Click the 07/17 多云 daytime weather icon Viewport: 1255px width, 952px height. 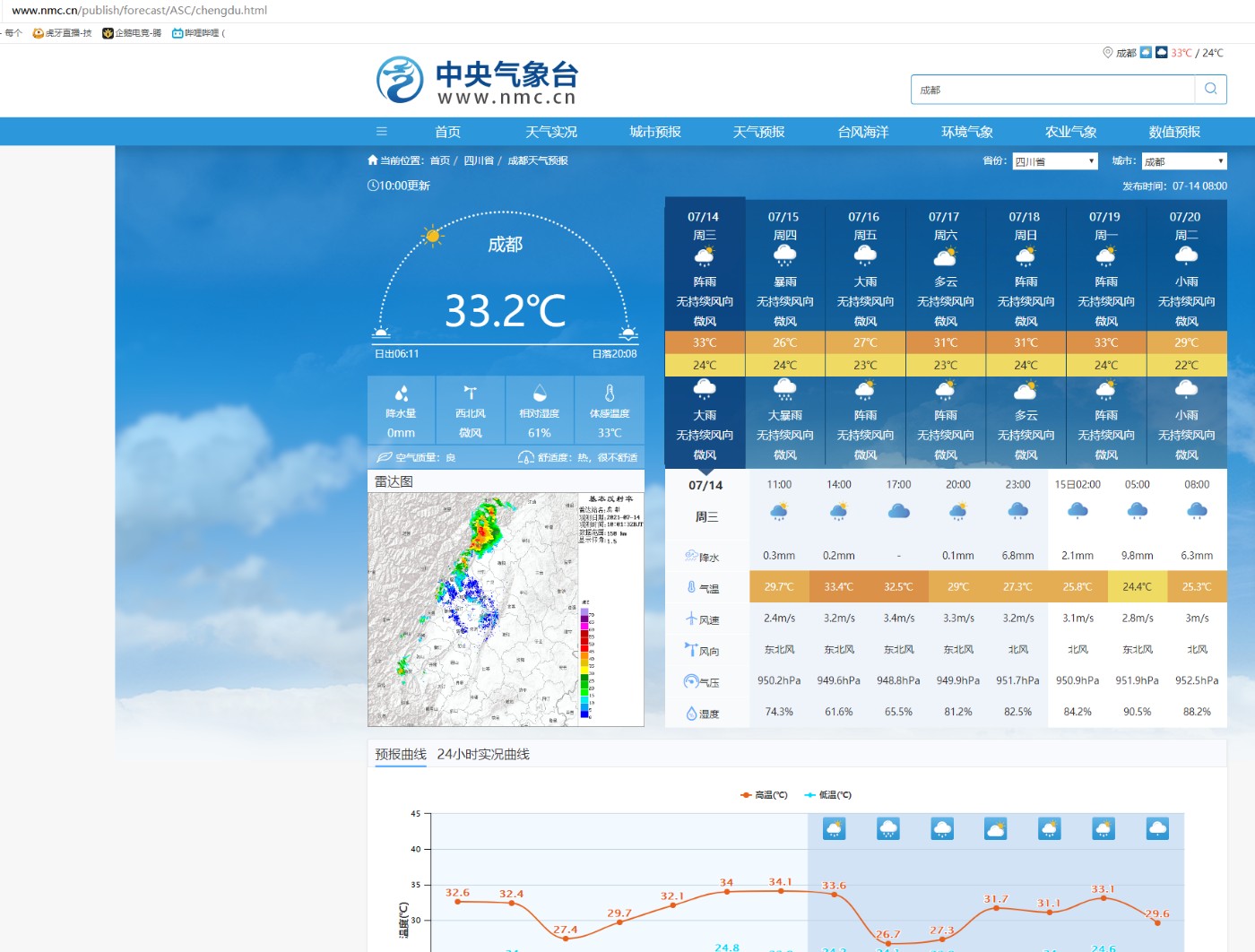coord(945,256)
